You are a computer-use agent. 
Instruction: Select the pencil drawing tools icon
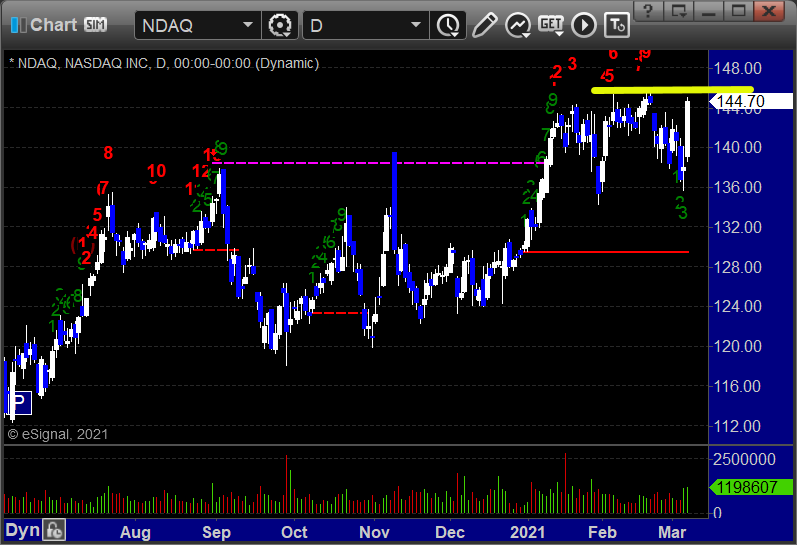[484, 25]
